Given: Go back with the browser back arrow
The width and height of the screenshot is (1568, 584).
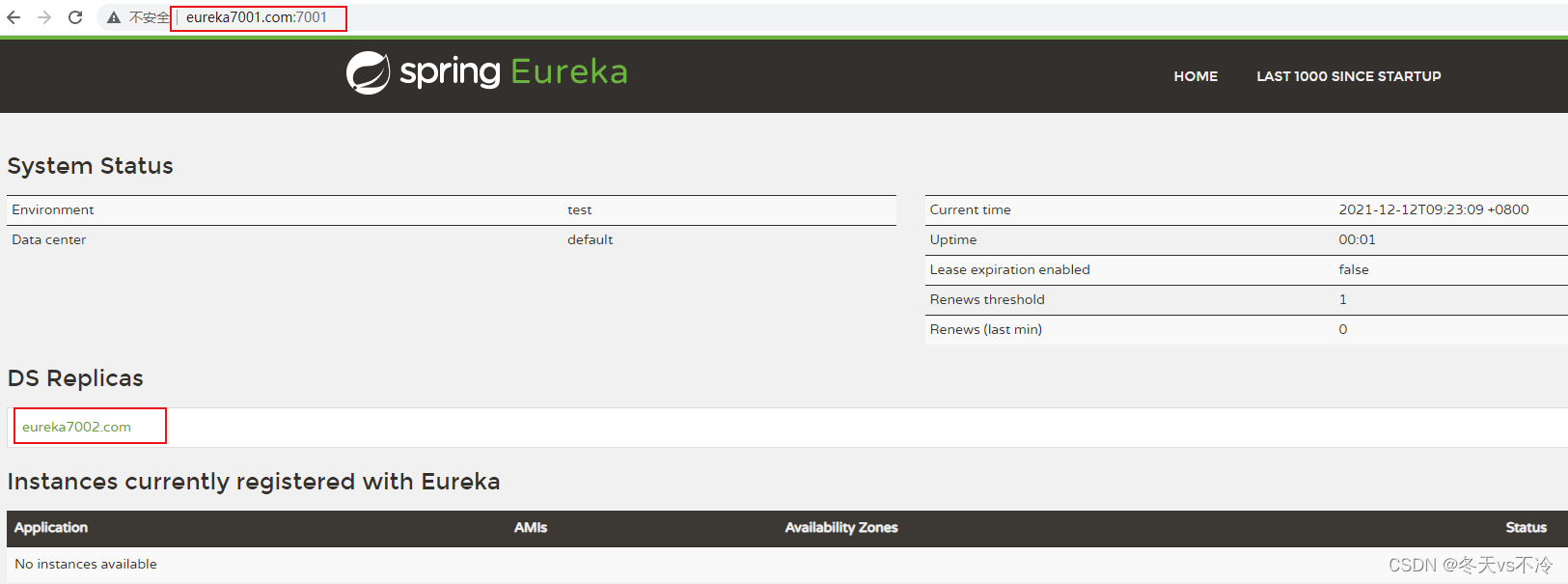Looking at the screenshot, I should point(14,17).
